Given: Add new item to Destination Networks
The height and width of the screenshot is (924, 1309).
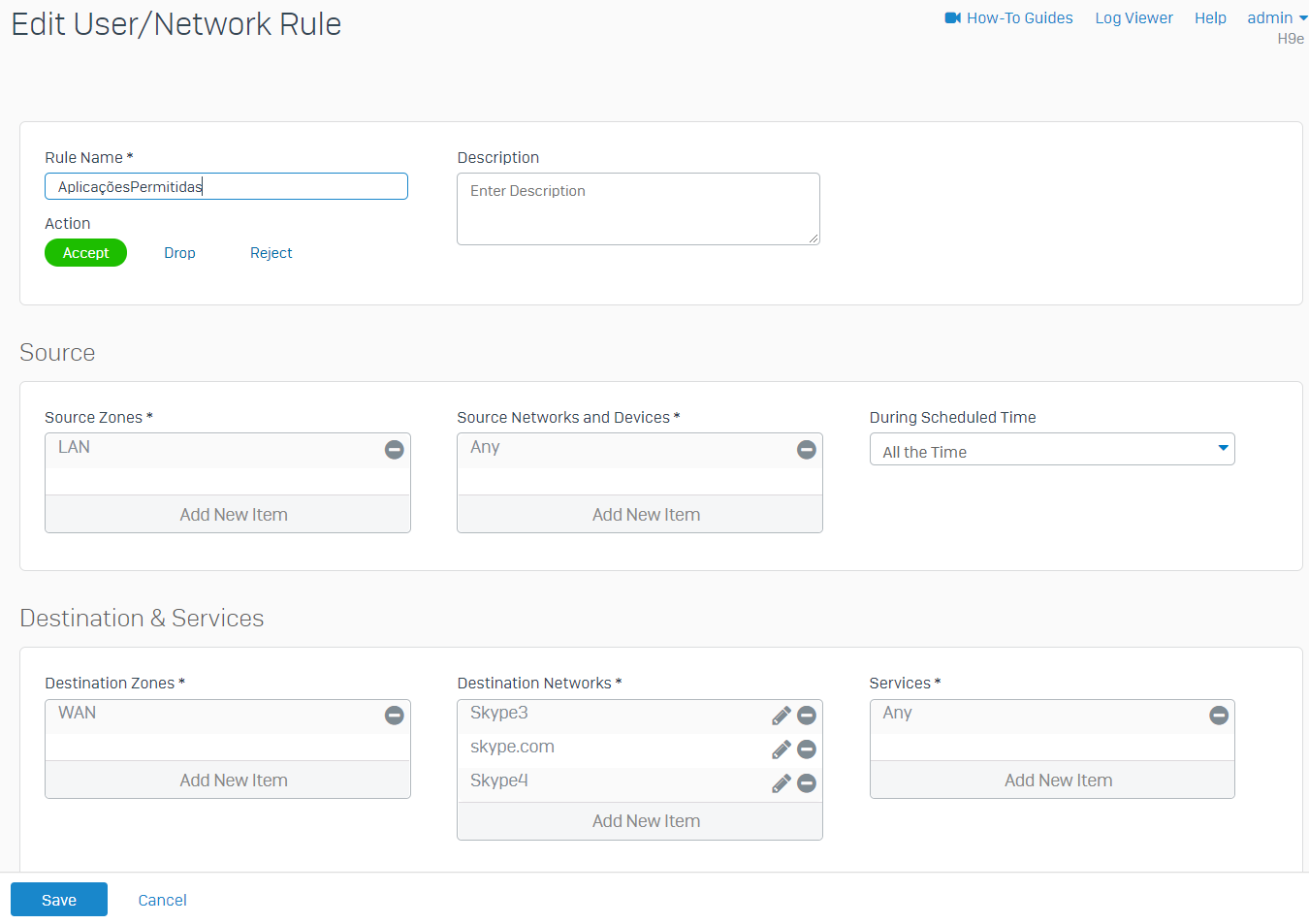Looking at the screenshot, I should coord(640,820).
